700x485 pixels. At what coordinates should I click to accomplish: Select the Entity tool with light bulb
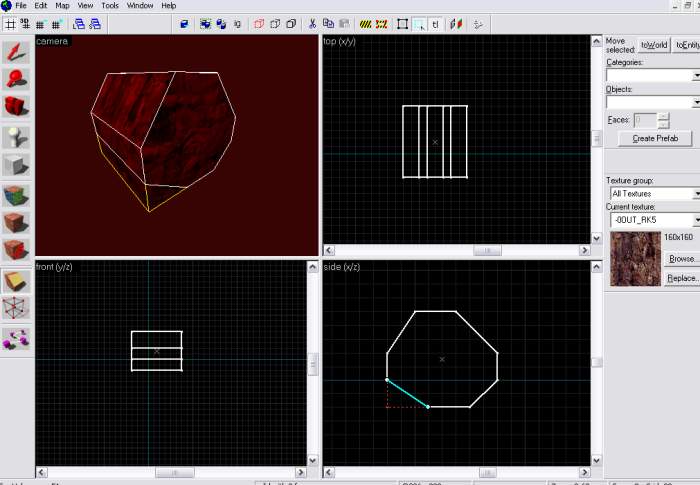(x=17, y=136)
